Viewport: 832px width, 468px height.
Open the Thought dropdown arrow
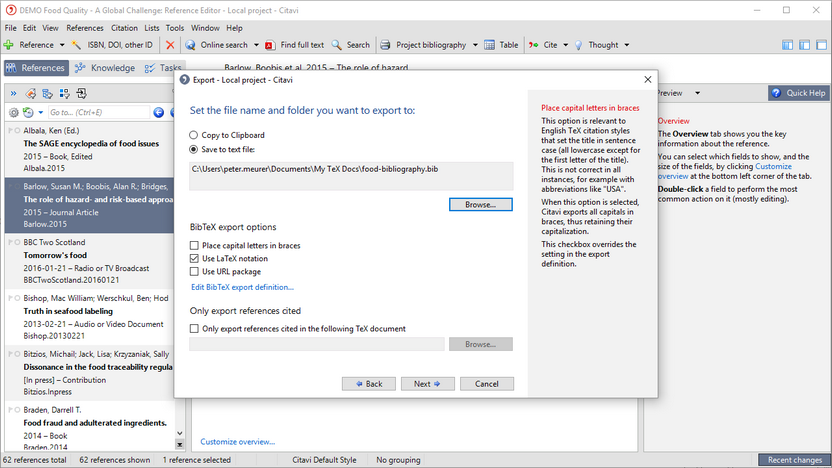(x=627, y=45)
